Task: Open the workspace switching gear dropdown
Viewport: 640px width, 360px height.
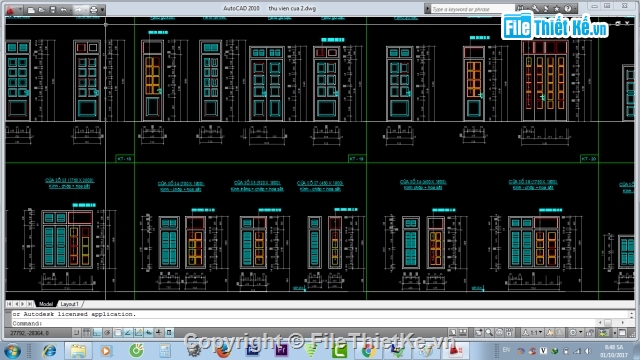Action: [x=575, y=333]
